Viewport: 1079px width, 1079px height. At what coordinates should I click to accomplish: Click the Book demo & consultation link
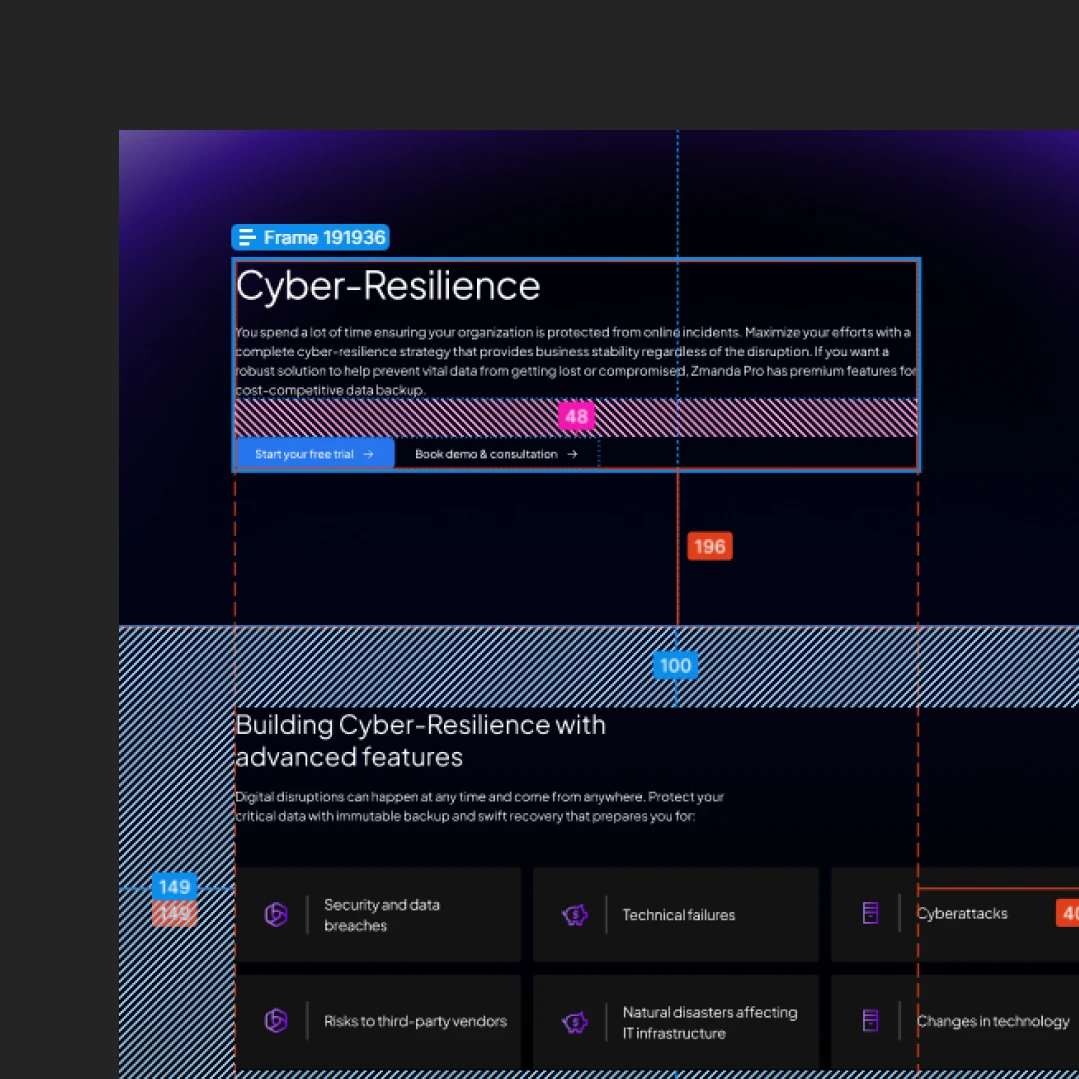[487, 454]
